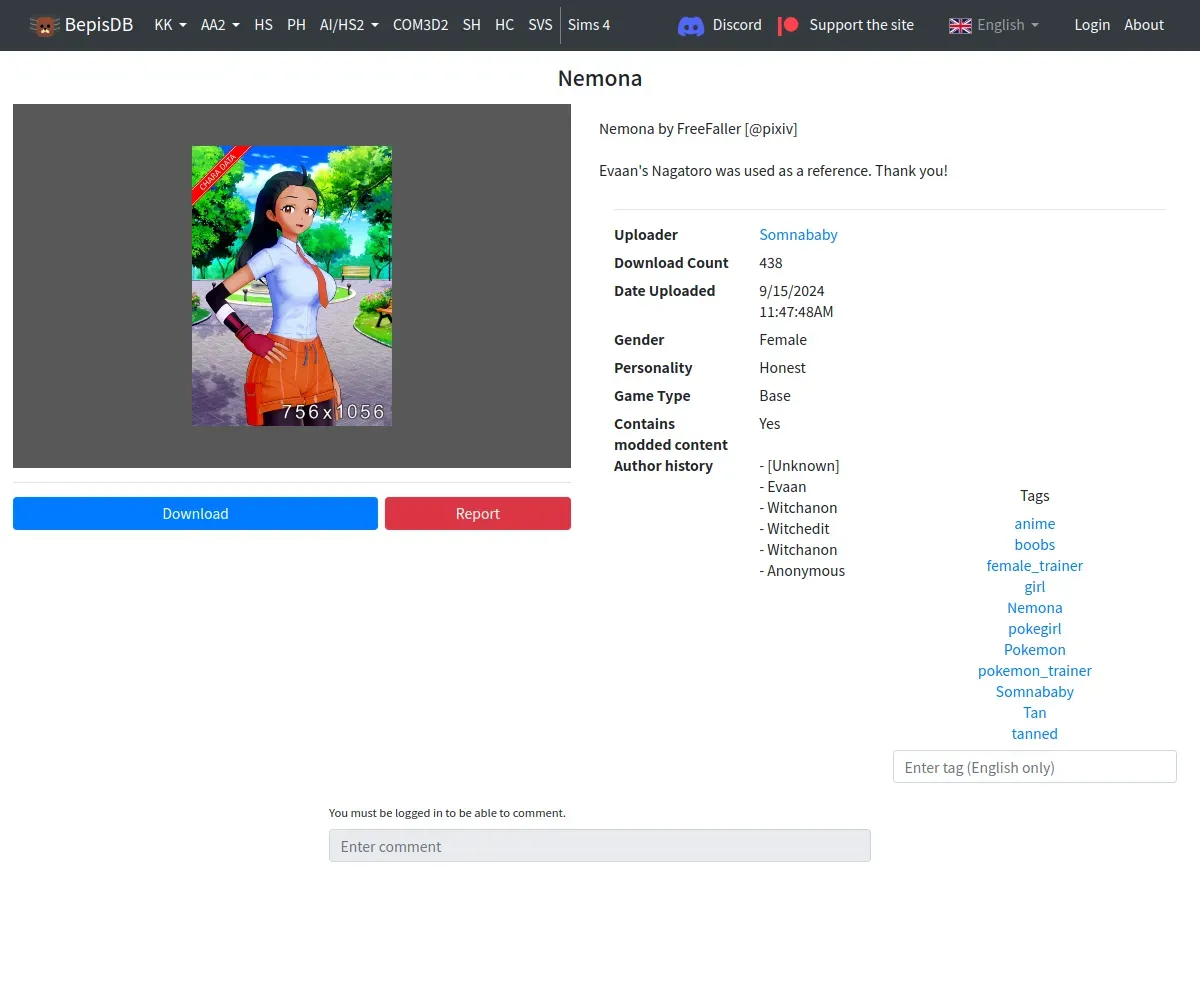Open uploader Somnababy profile link
This screenshot has width=1200, height=1000.
point(798,235)
